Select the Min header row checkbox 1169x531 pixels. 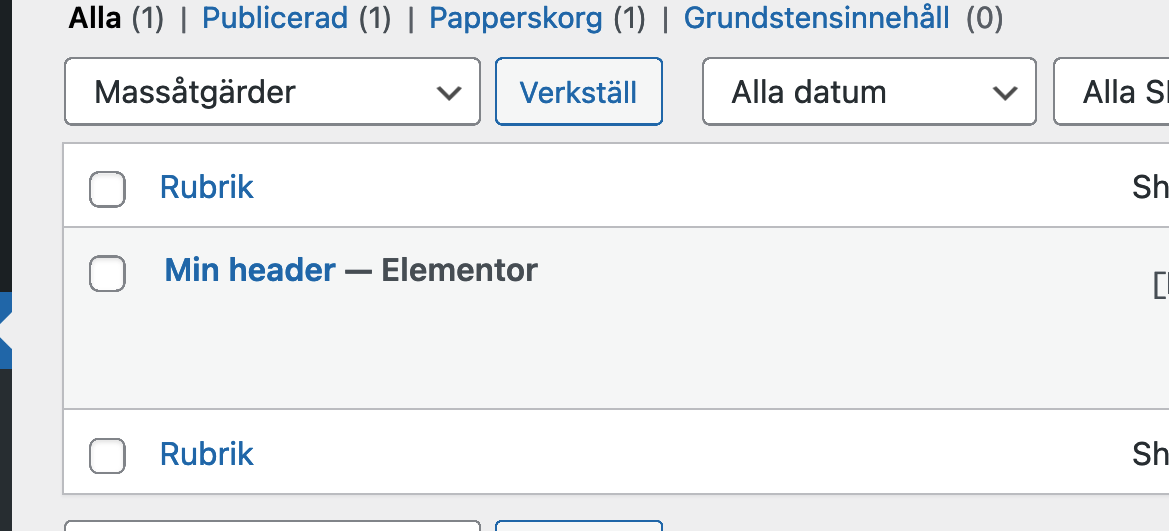click(107, 273)
